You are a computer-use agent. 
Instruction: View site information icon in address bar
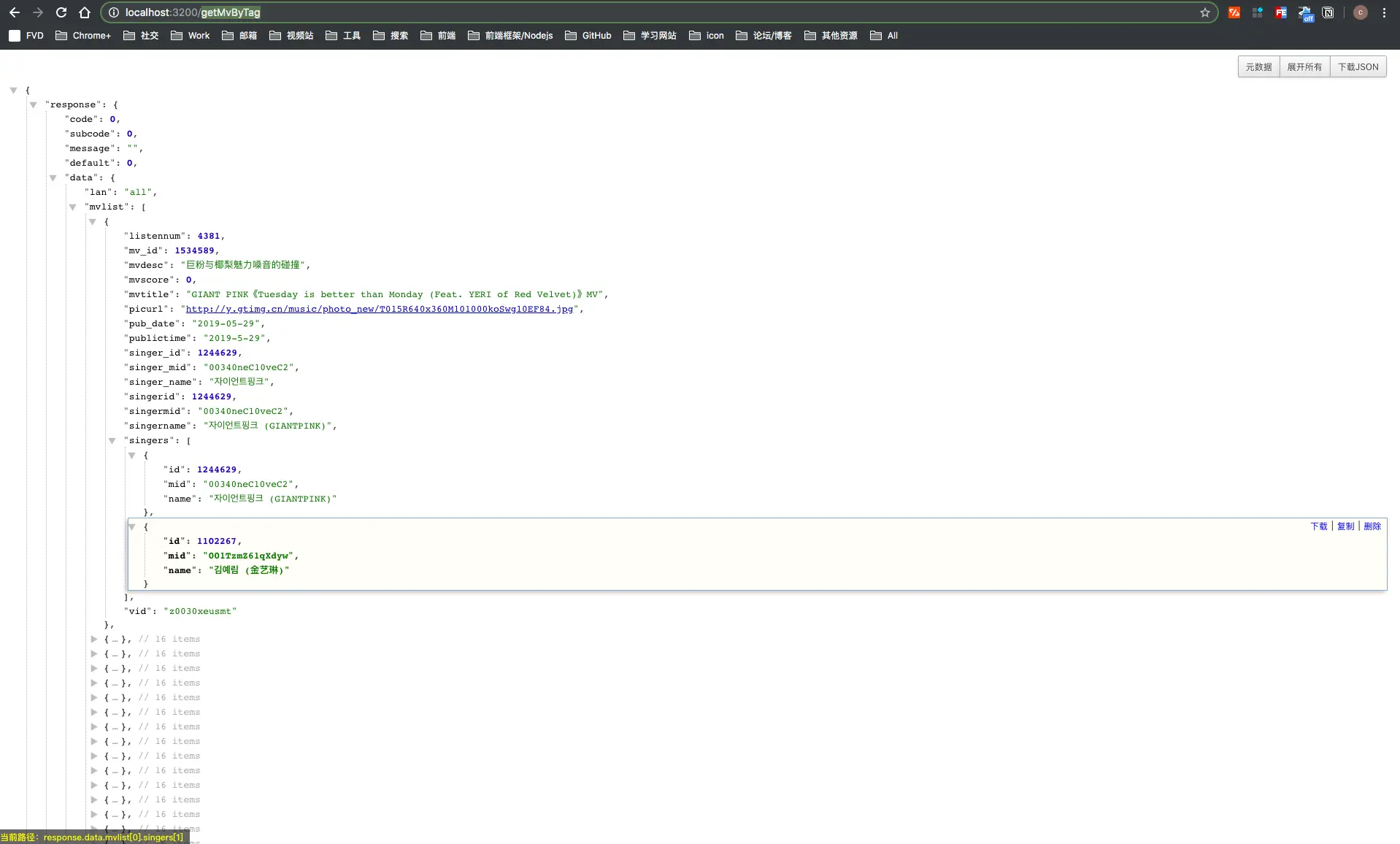[113, 12]
